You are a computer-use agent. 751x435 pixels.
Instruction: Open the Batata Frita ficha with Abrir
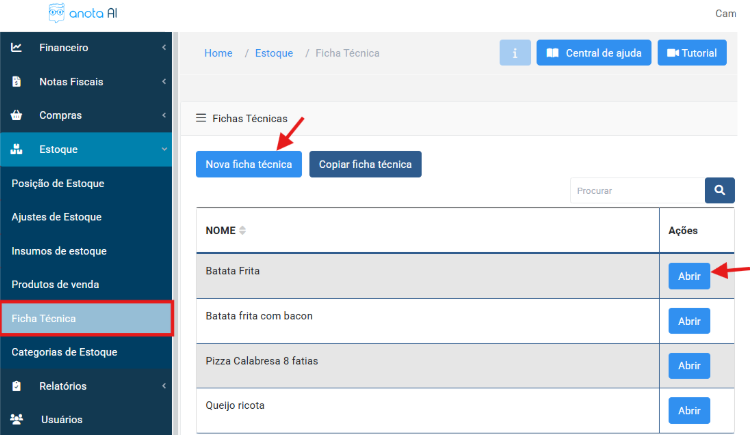point(689,276)
